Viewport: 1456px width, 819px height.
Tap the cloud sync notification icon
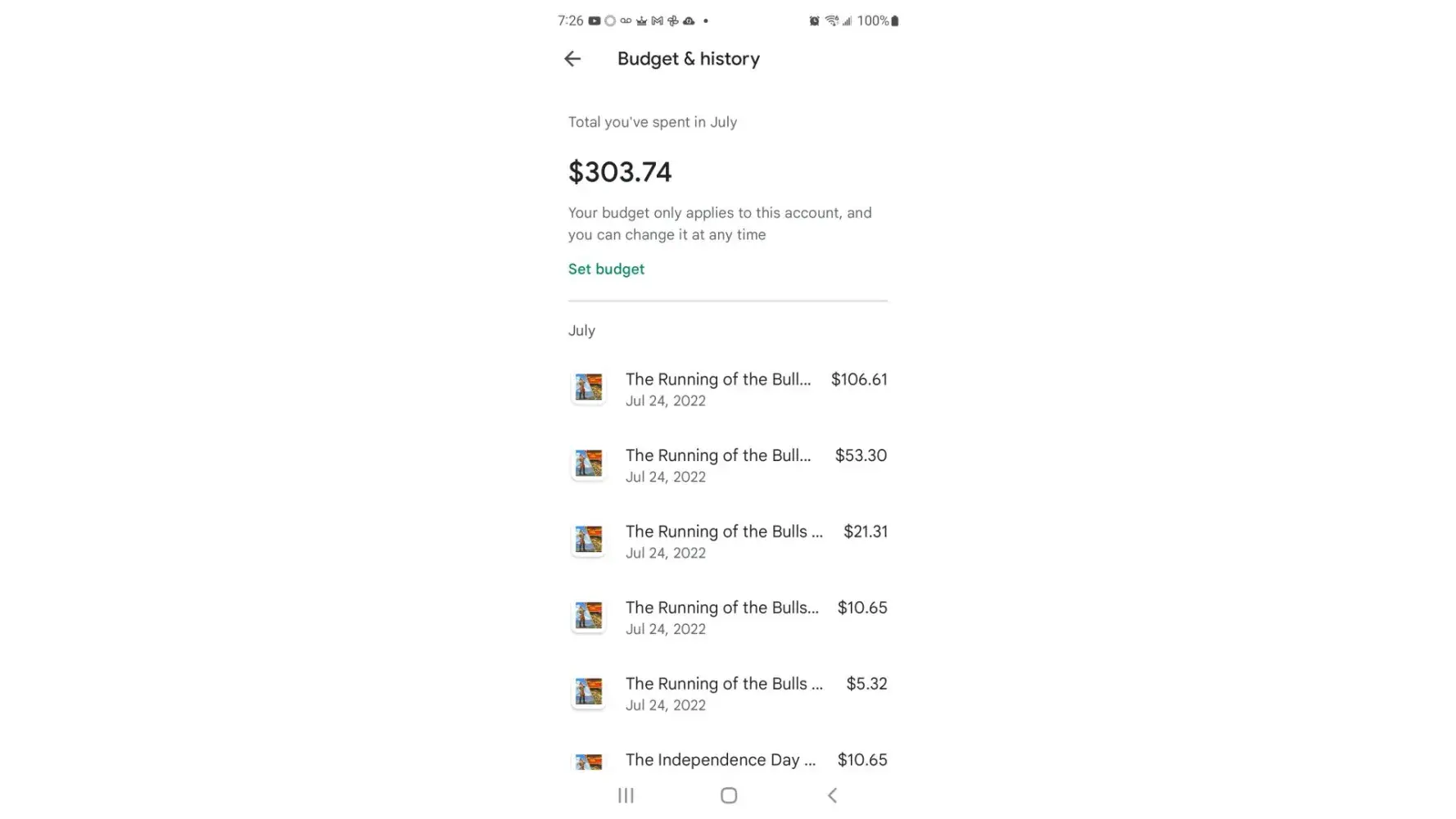(689, 21)
